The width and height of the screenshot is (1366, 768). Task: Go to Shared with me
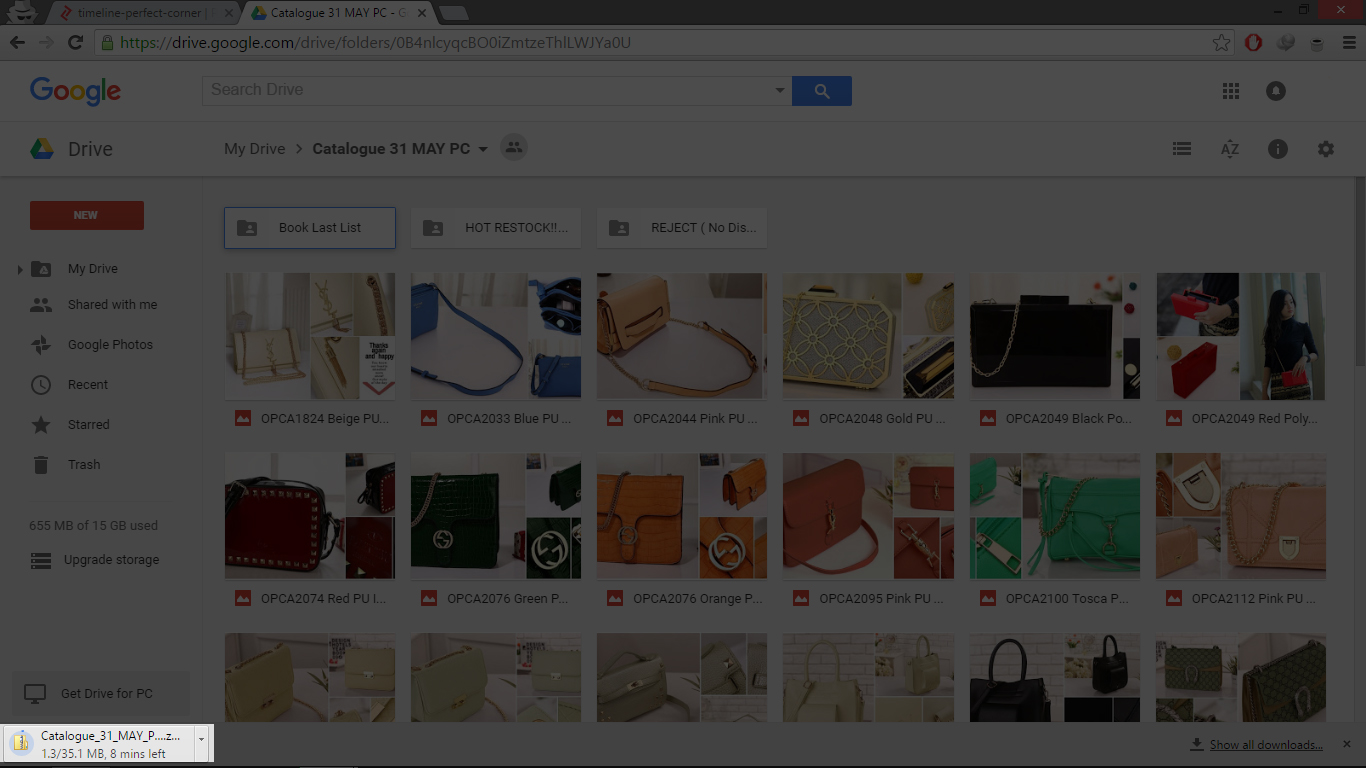click(x=112, y=305)
